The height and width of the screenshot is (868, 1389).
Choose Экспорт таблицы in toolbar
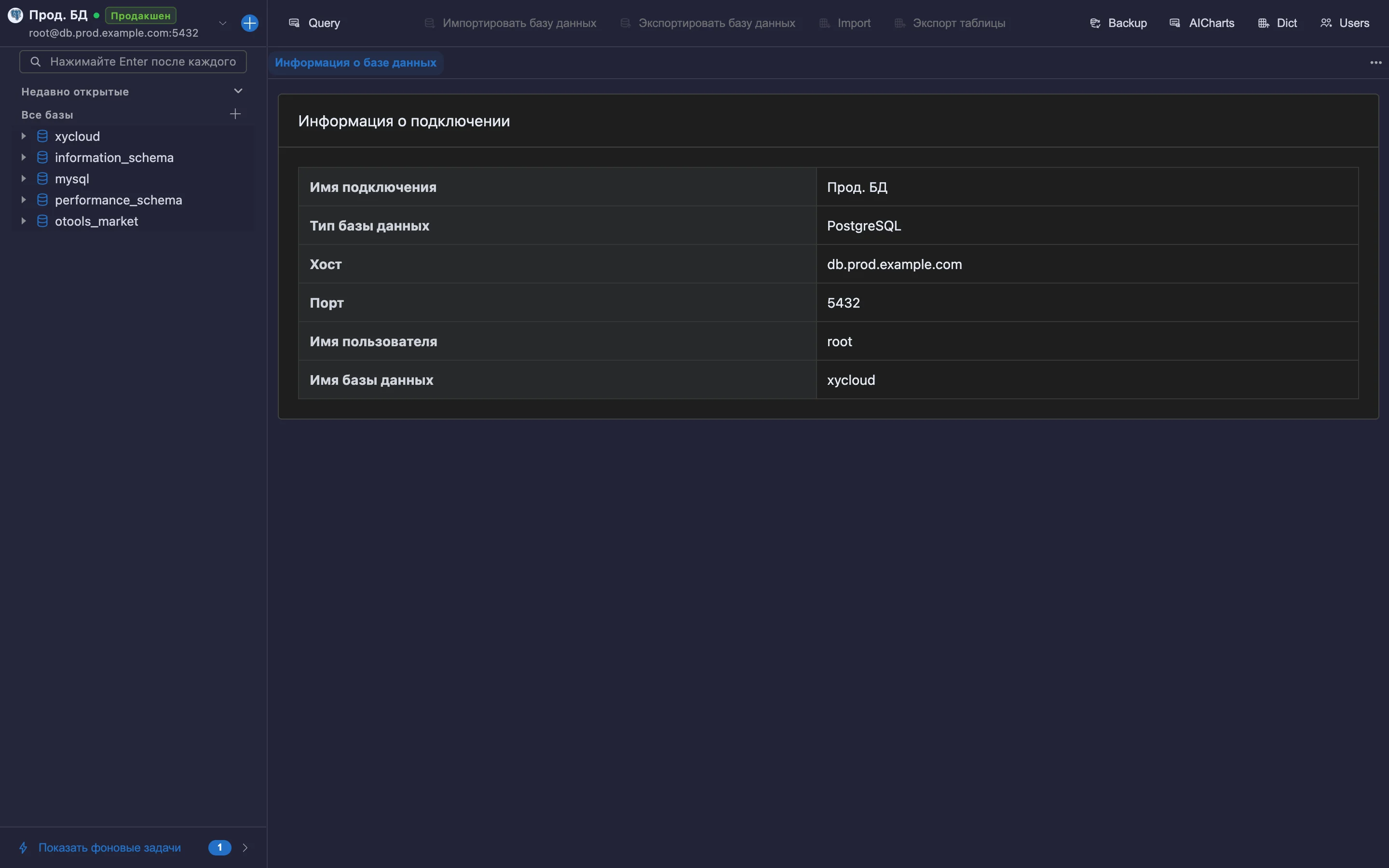pos(950,23)
